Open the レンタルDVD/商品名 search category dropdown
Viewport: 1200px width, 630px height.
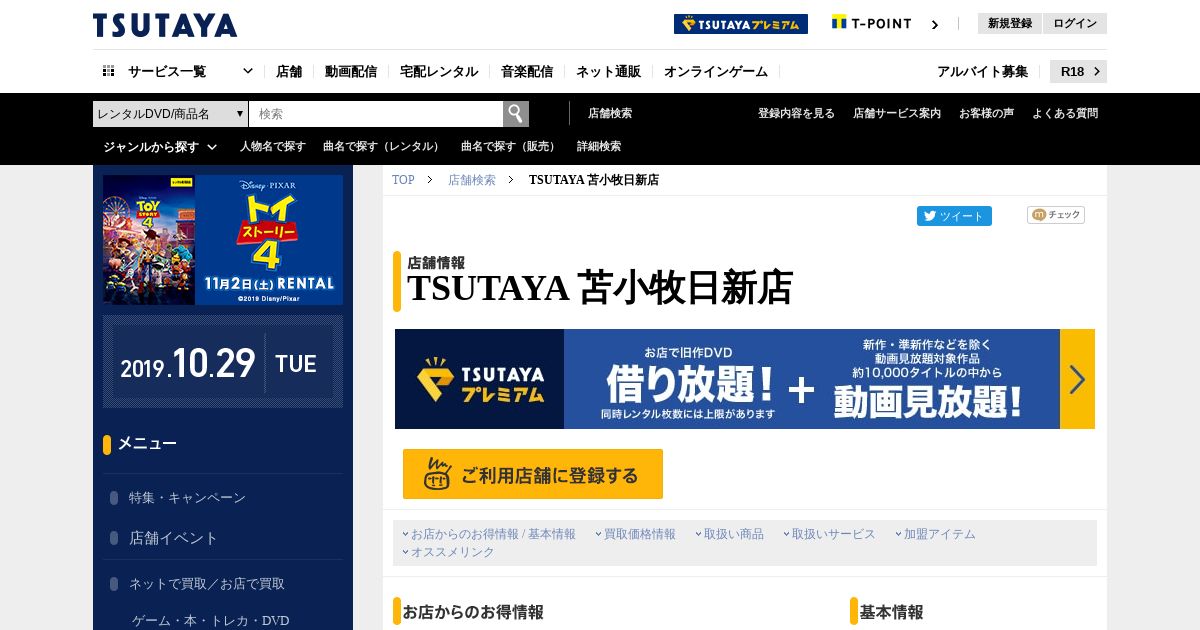pos(170,114)
